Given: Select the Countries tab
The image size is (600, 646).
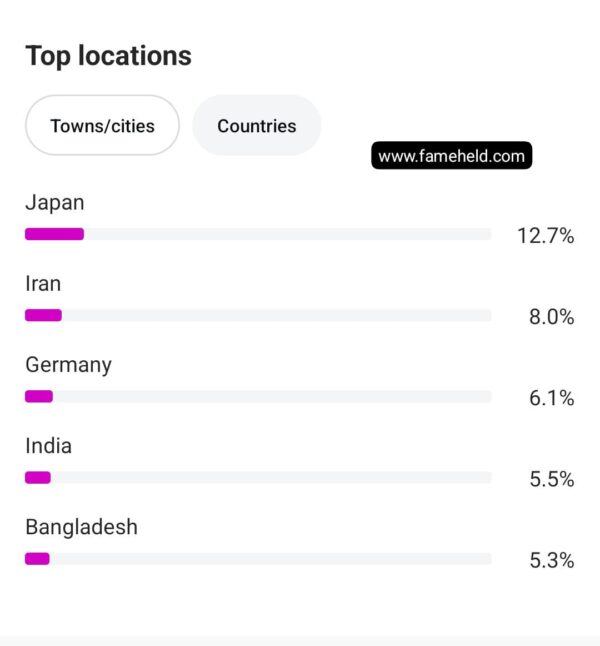Looking at the screenshot, I should click(257, 126).
